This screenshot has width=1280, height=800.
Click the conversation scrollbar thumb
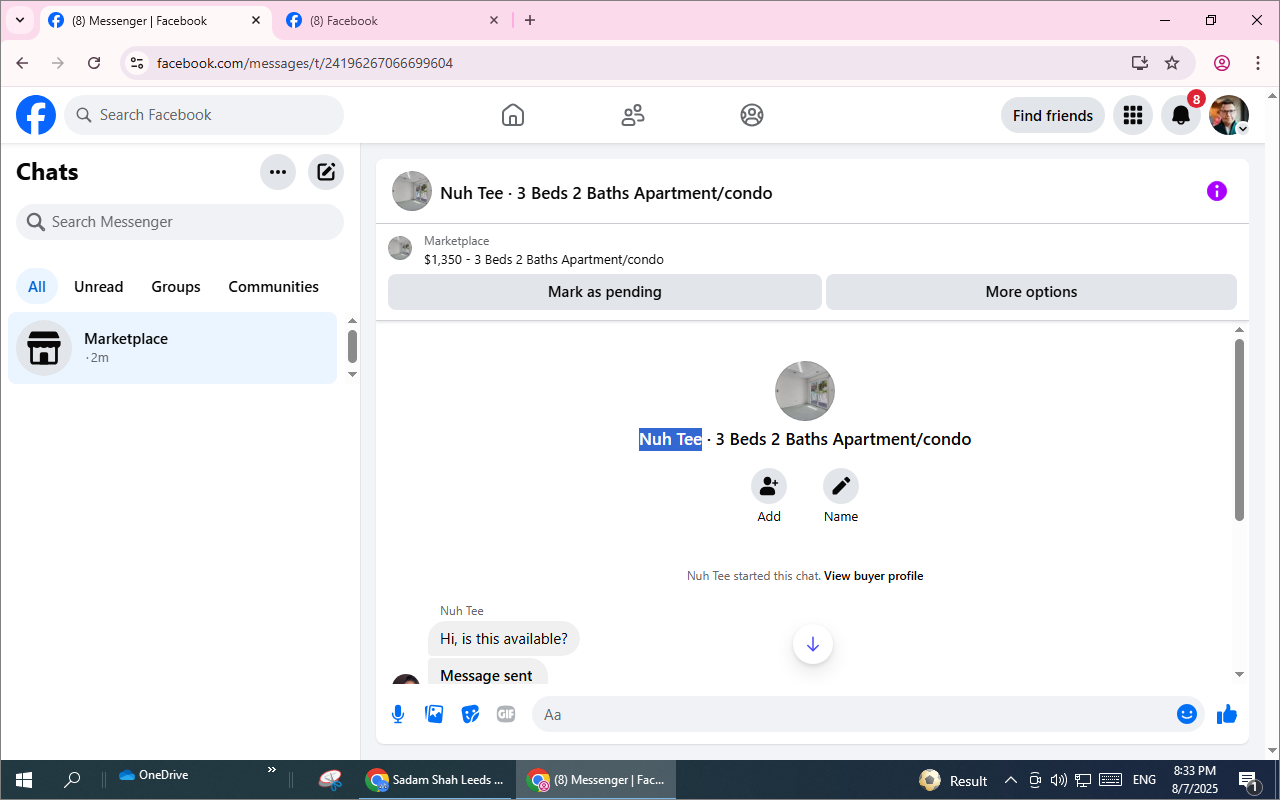point(1240,430)
